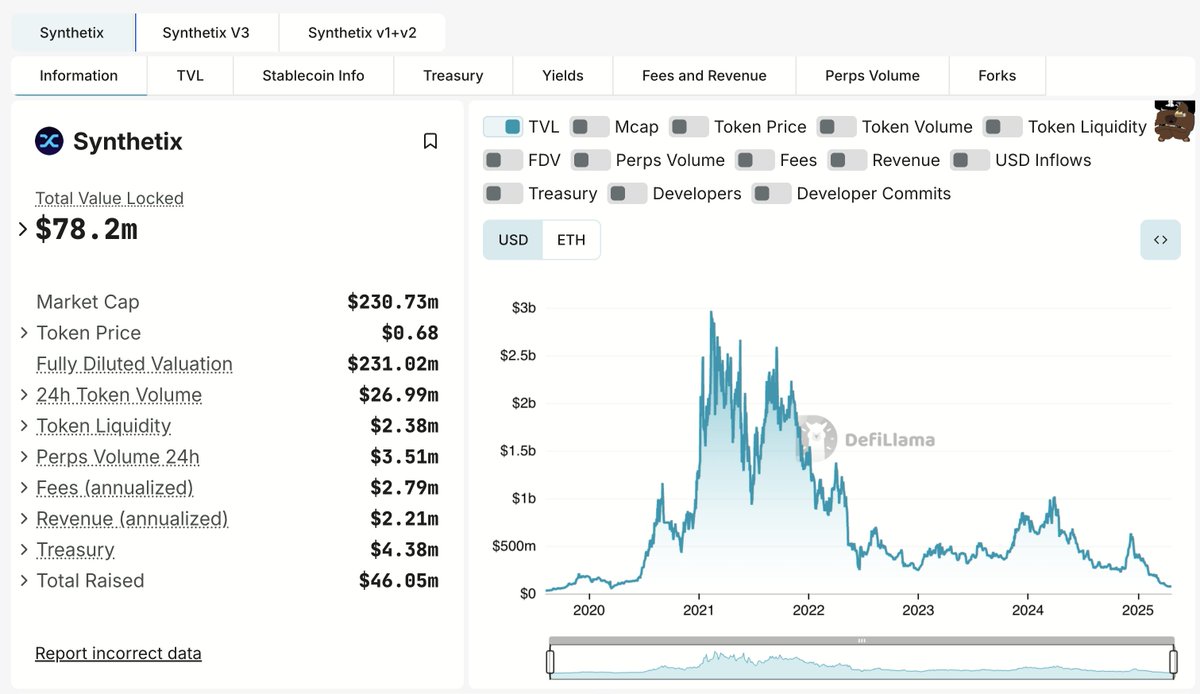Expand the Fees (annualized) row

tap(24, 488)
